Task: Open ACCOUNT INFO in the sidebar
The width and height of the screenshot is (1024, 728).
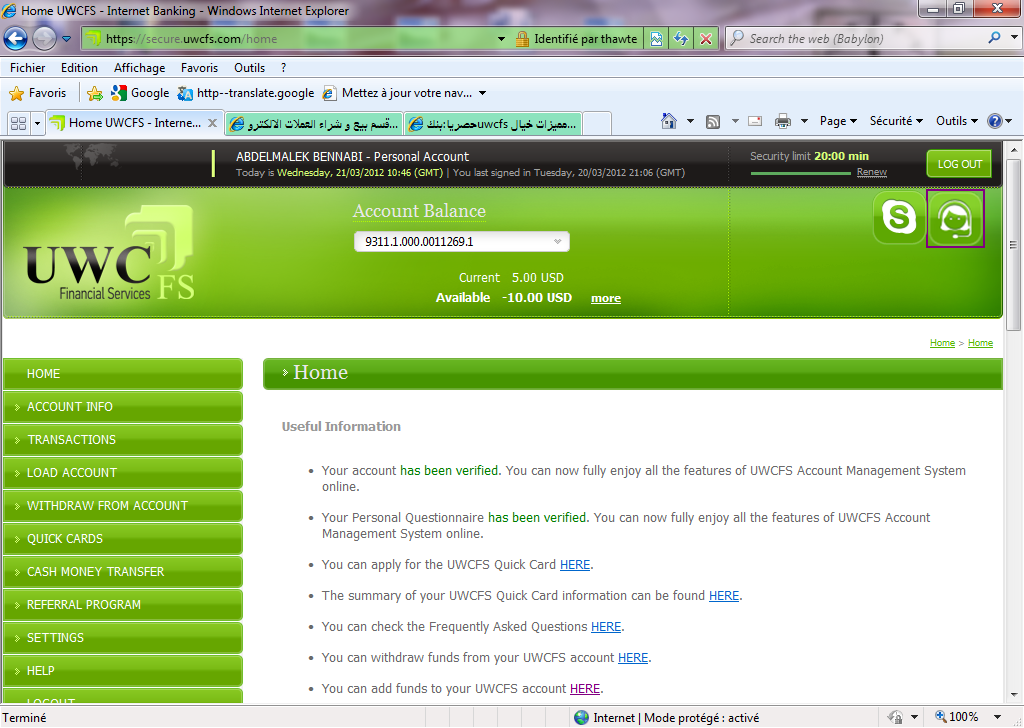Action: click(x=123, y=407)
